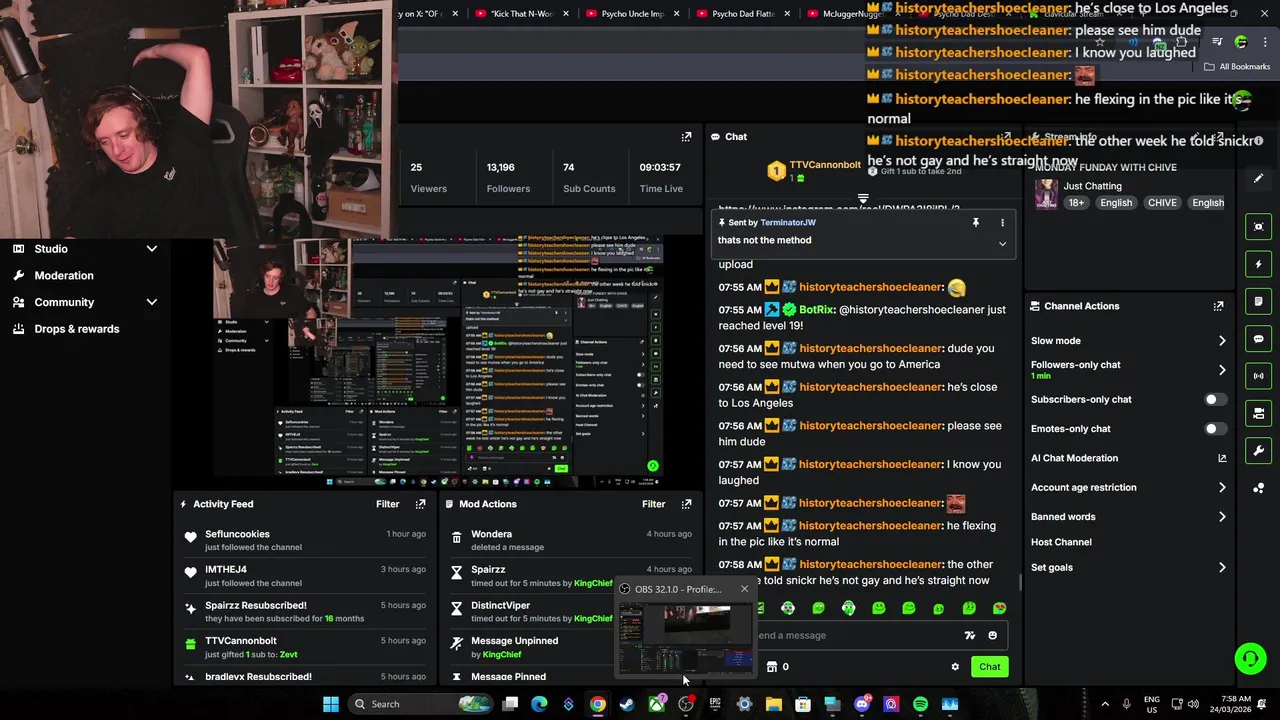Click the three-dots cluster icon in right sidebar
1280x720 pixels.
(1259, 488)
